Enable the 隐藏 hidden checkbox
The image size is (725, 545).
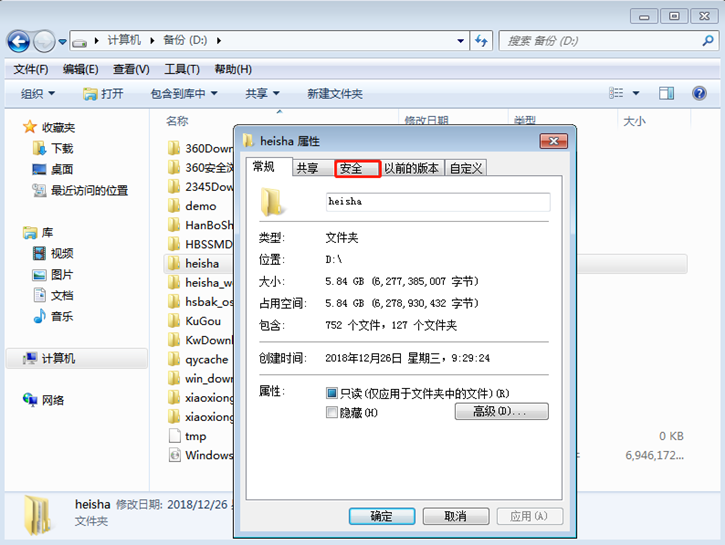[332, 412]
